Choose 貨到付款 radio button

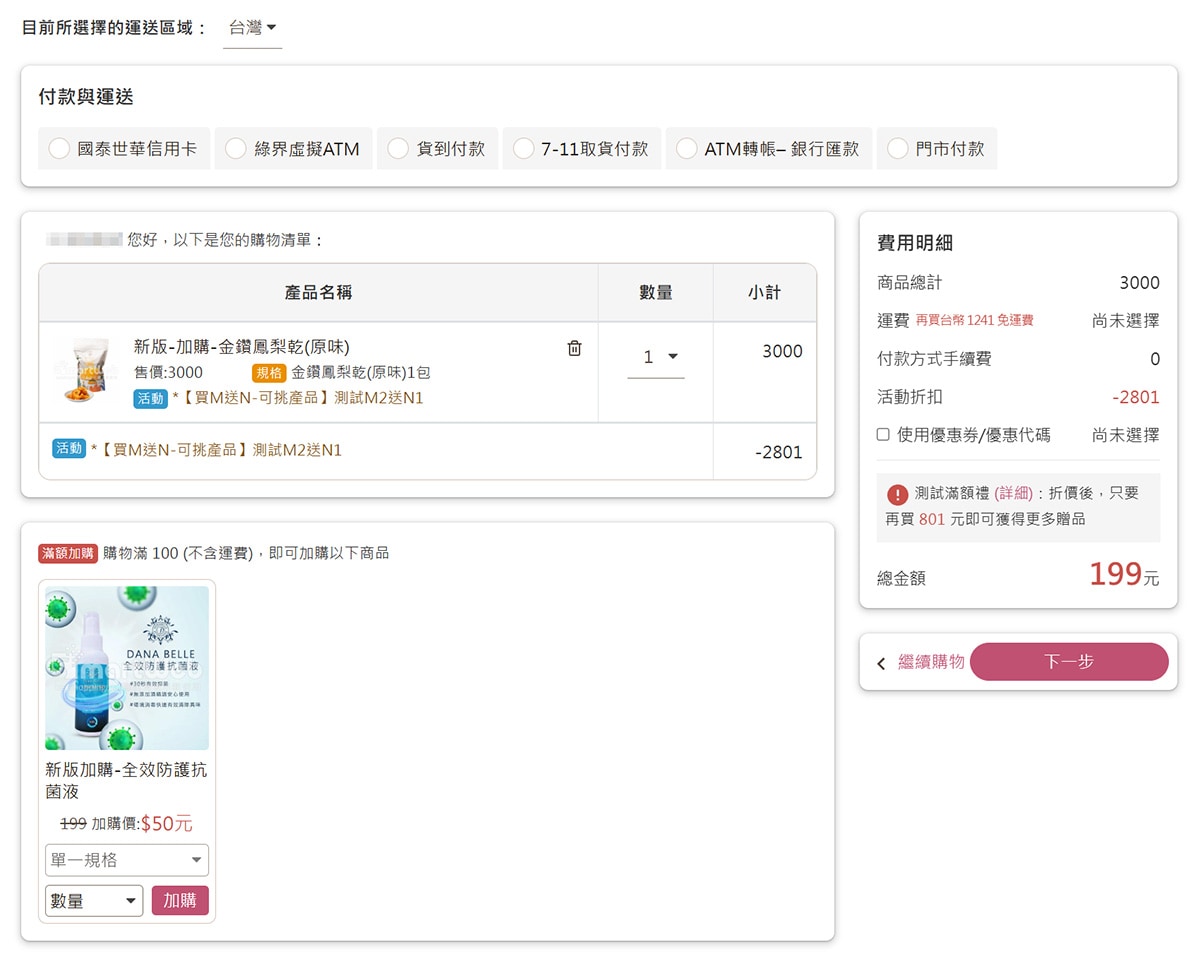pyautogui.click(x=398, y=149)
